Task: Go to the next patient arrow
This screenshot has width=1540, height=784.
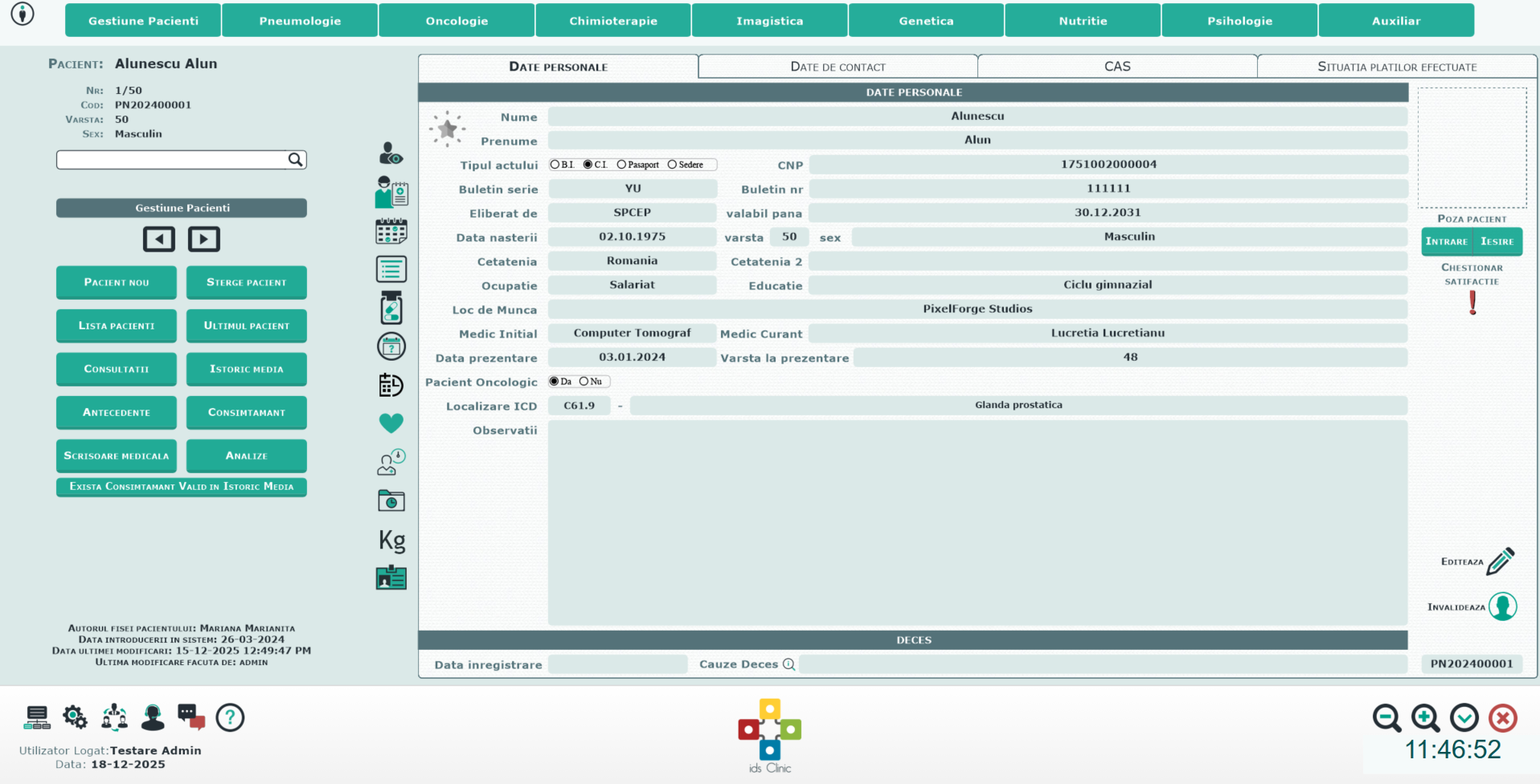Action: click(204, 239)
